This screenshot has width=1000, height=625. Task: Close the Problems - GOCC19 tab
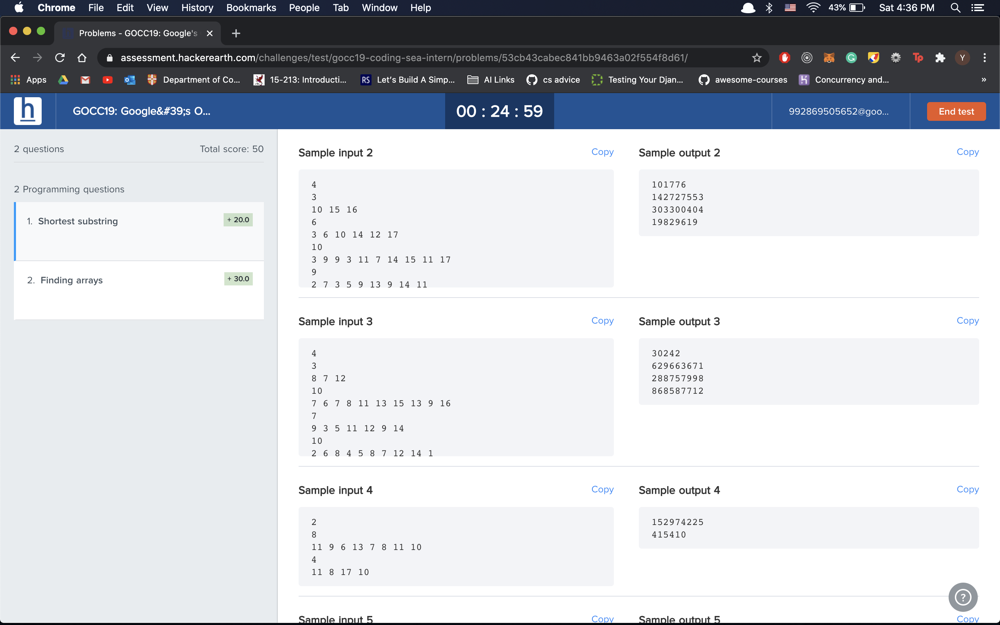(x=209, y=33)
